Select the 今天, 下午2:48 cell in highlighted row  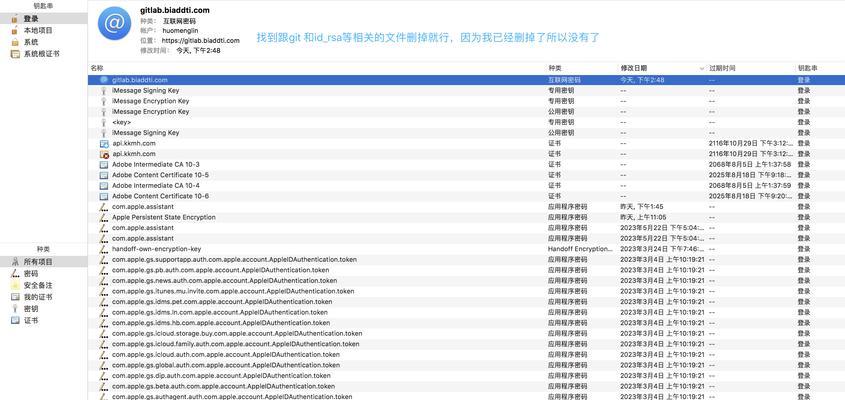pyautogui.click(x=642, y=80)
